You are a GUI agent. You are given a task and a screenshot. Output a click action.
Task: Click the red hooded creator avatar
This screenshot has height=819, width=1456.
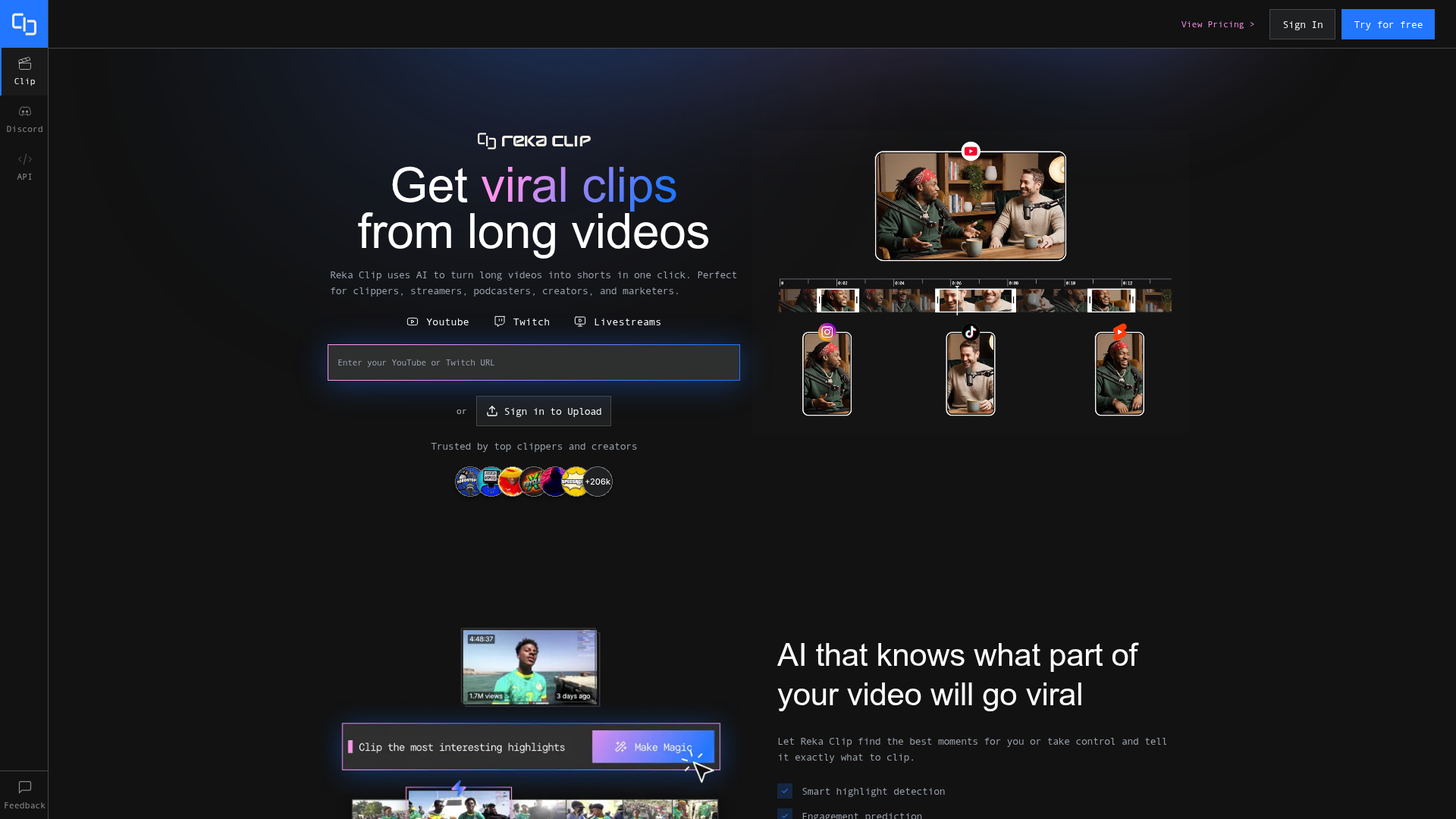point(512,482)
